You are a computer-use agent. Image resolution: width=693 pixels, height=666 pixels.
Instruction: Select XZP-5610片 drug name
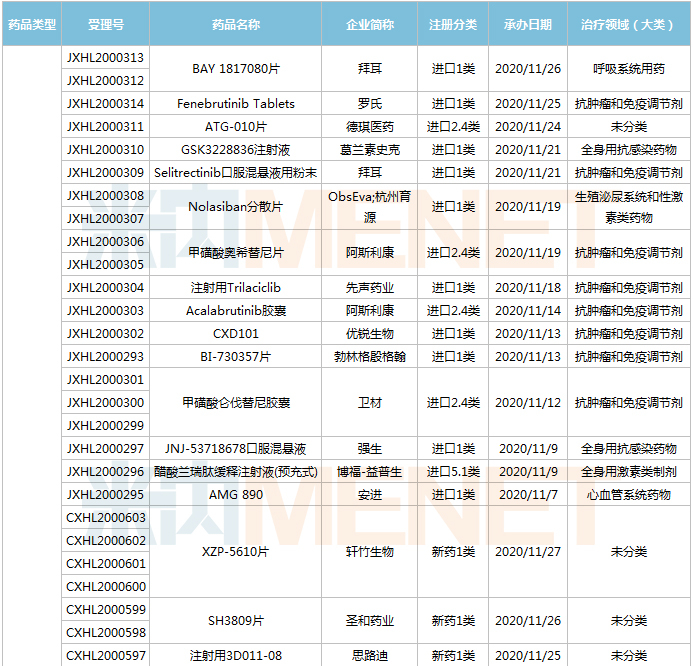(x=235, y=552)
